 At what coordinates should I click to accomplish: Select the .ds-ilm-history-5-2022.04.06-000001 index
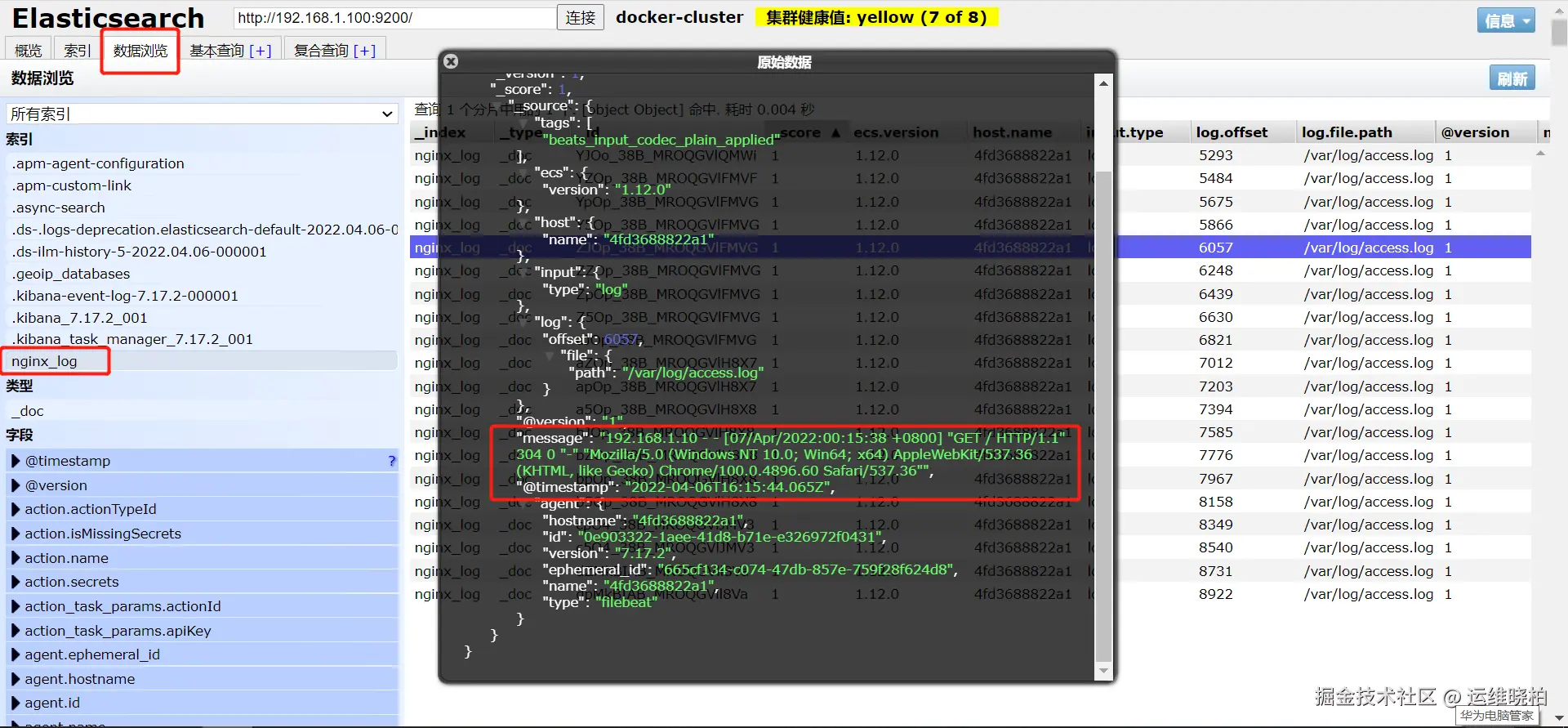coord(202,252)
